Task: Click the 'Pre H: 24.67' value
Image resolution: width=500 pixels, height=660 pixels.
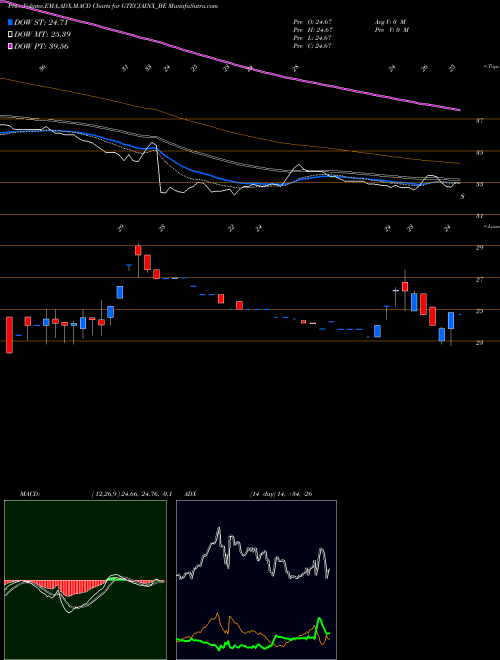Action: [x=313, y=30]
